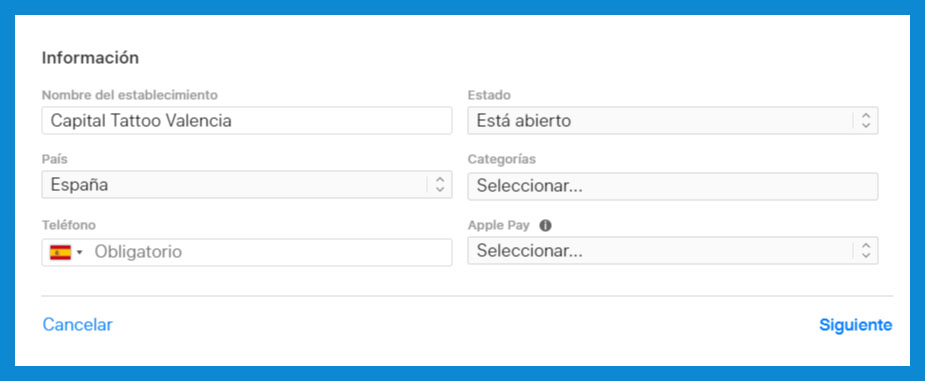Click the Apple Pay label text
This screenshot has height=381, width=925.
click(498, 225)
